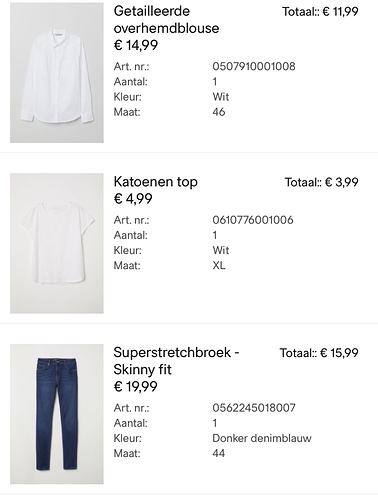Screen dimensions: 378x500
Task: Click the size value XL of top
Action: [x=219, y=266]
